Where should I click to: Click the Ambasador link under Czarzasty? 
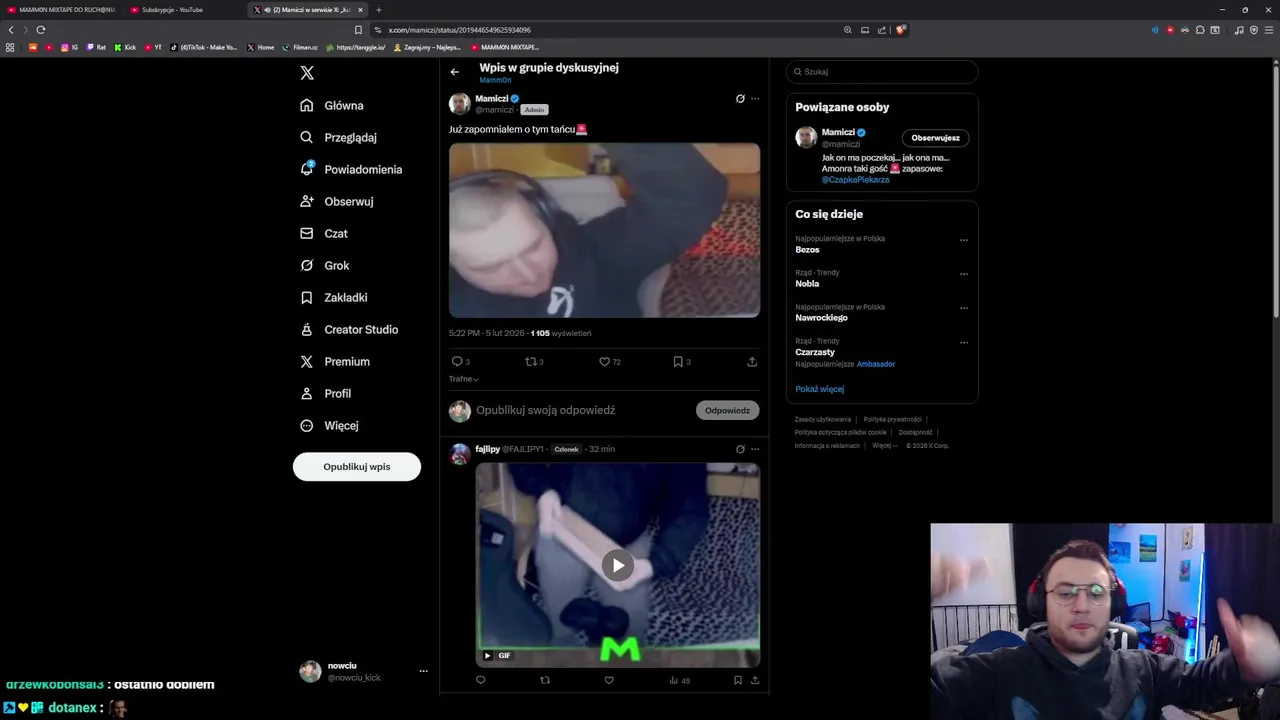(x=876, y=364)
